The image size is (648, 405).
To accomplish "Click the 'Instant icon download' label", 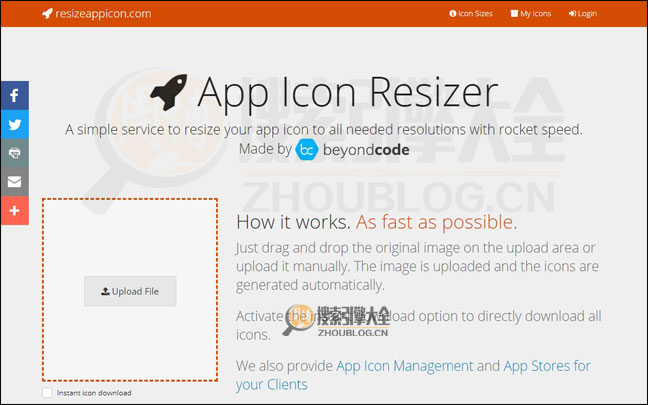I will pyautogui.click(x=94, y=393).
